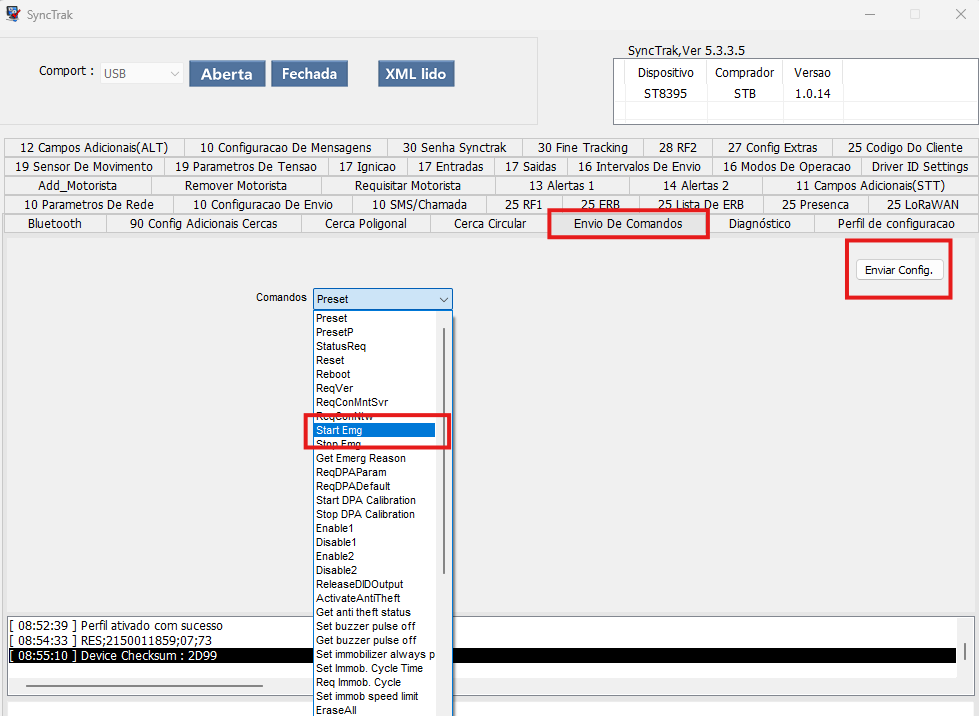
Task: Select EraseAll command in list
Action: (x=375, y=710)
